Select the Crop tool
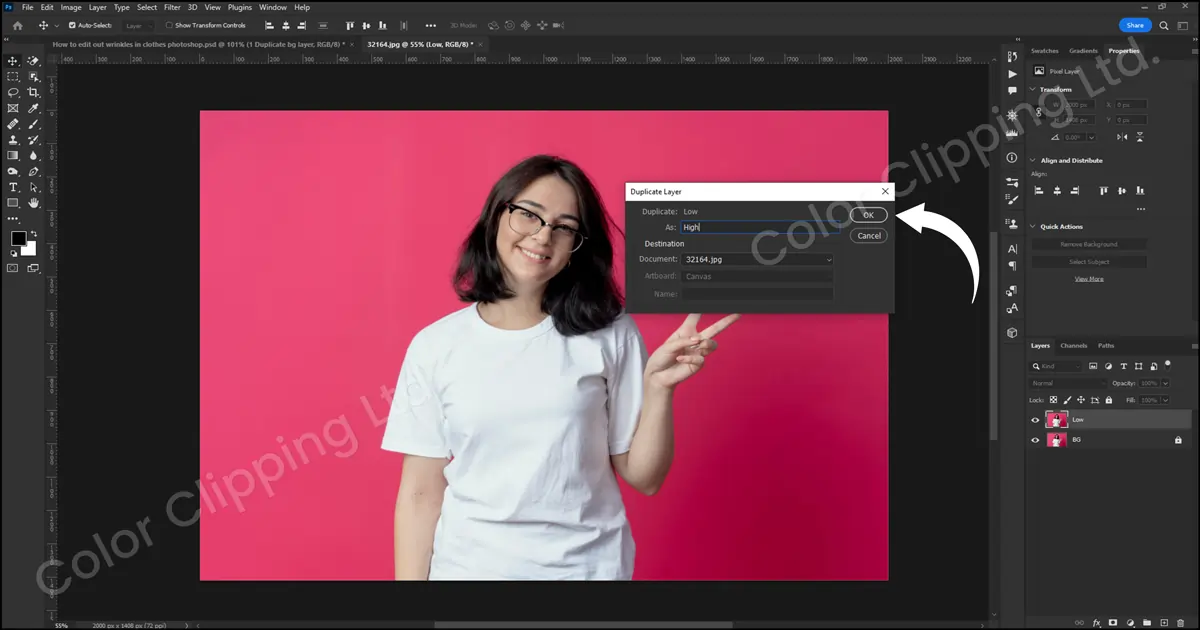 tap(33, 92)
